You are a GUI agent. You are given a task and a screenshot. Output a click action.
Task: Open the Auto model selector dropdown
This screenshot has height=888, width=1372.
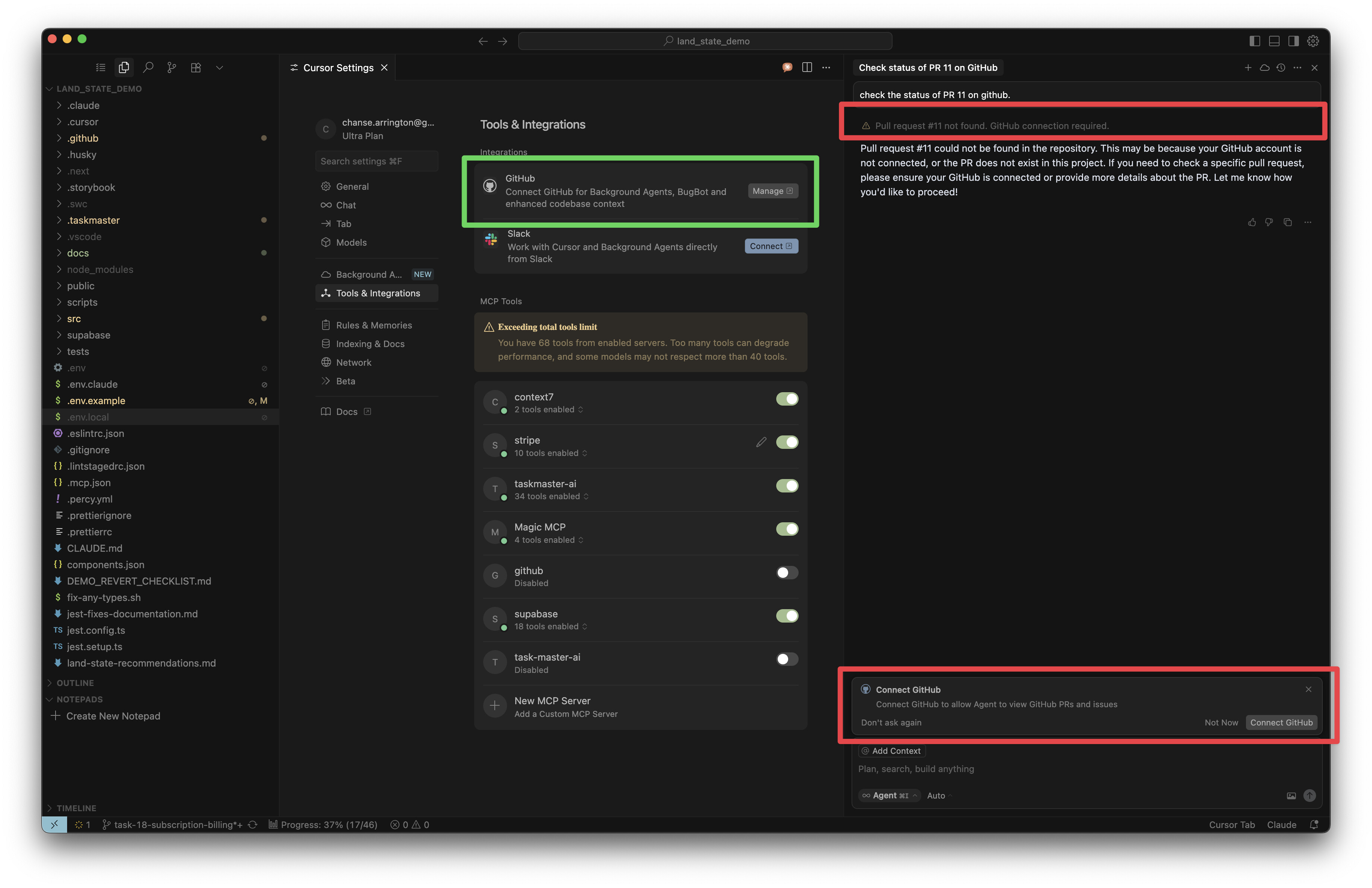(939, 796)
